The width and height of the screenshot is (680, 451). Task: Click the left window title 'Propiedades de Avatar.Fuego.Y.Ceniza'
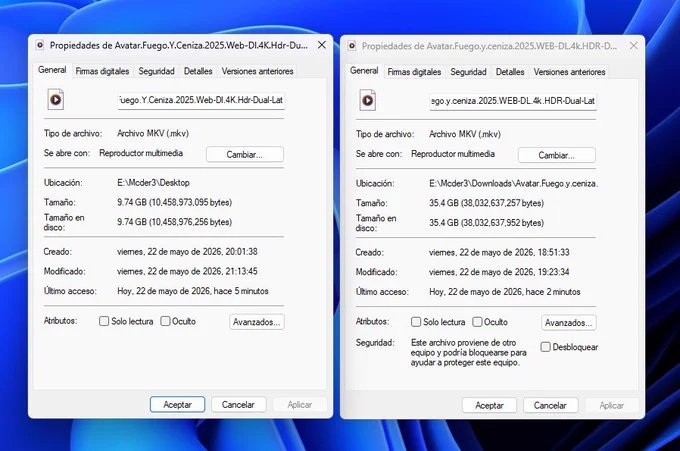(x=179, y=46)
